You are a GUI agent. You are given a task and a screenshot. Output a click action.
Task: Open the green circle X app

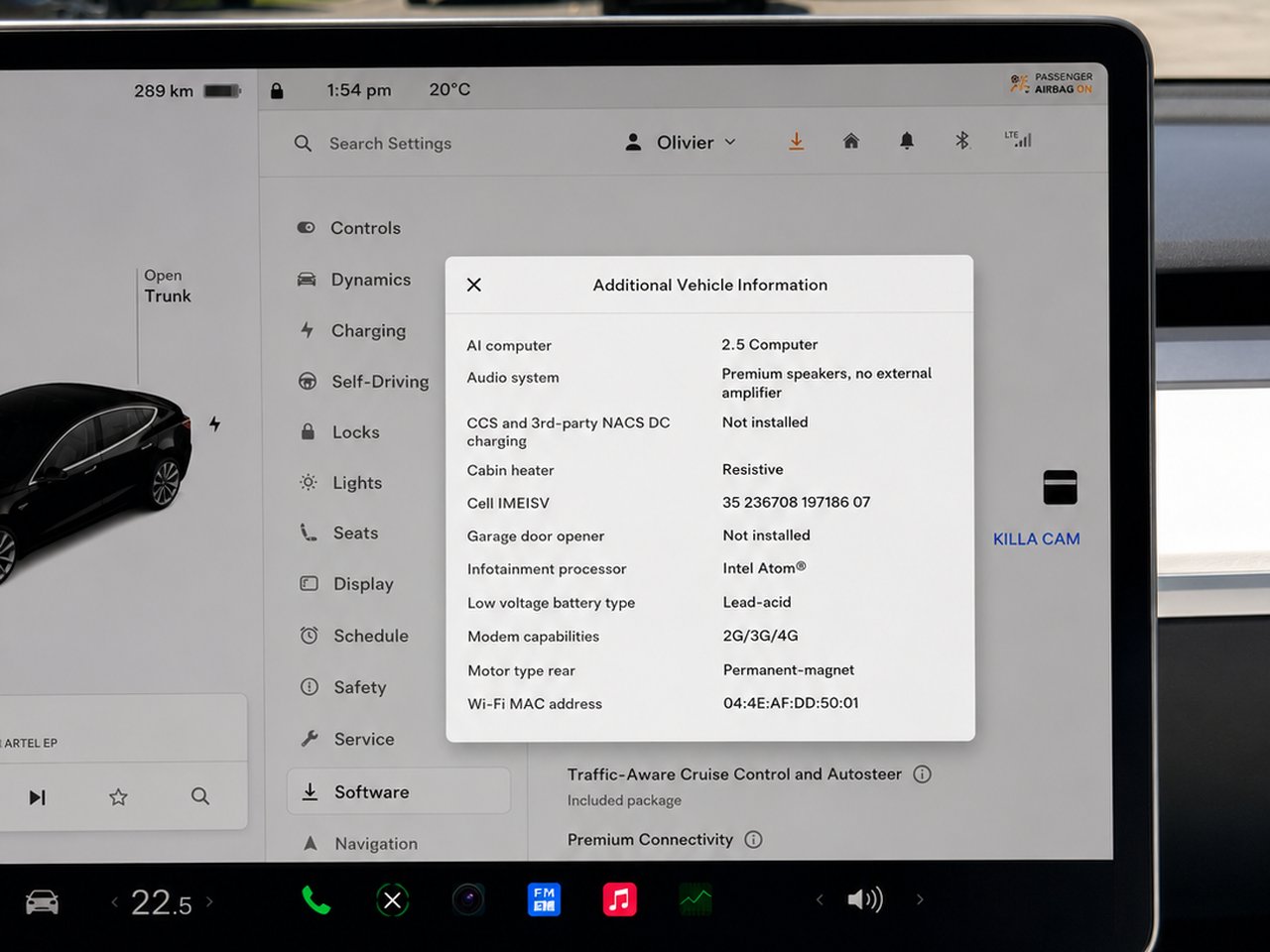[392, 900]
